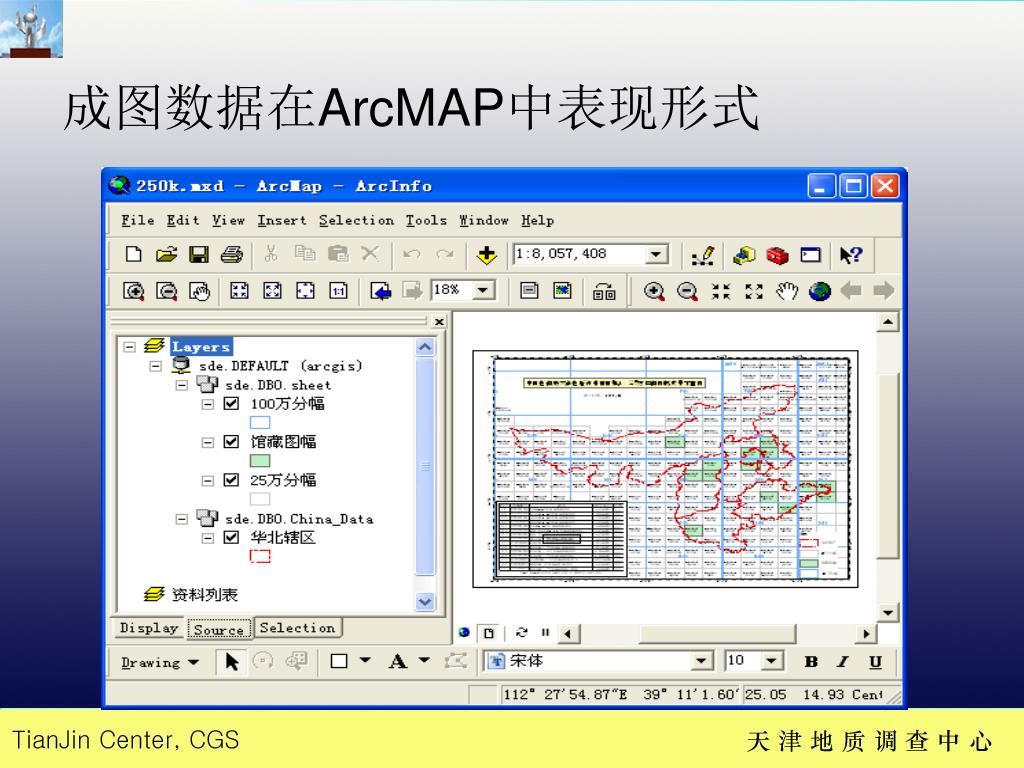The width and height of the screenshot is (1024, 768).
Task: Open the View menu
Action: (x=228, y=220)
